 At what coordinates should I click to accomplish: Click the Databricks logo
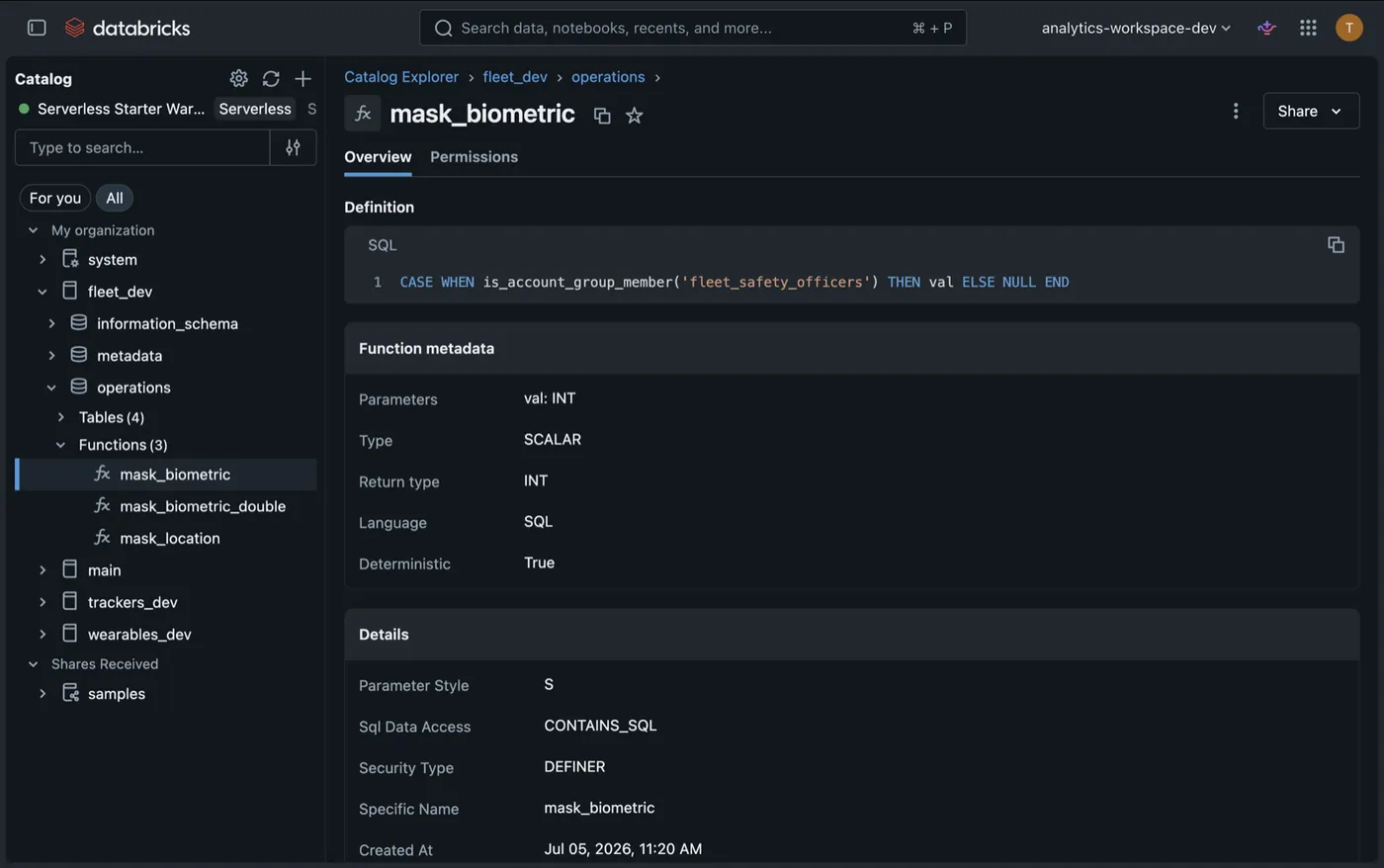pyautogui.click(x=128, y=28)
